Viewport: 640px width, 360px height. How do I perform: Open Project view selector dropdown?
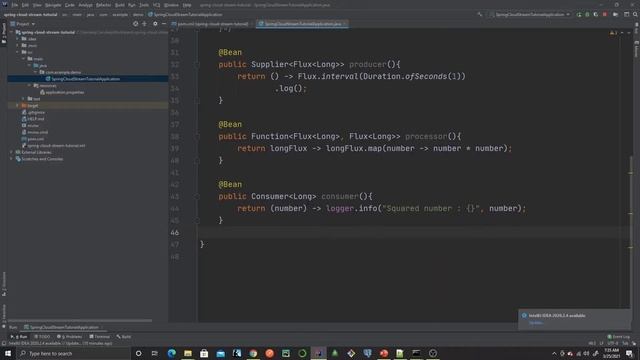[x=23, y=24]
